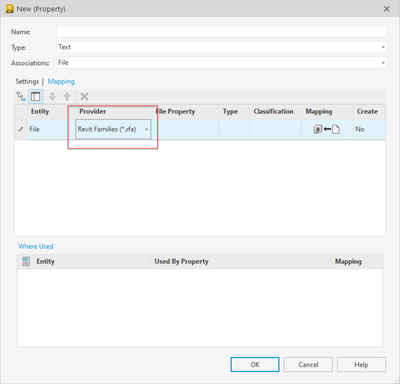Open the Type dropdown showing Text
The height and width of the screenshot is (384, 400).
point(222,47)
